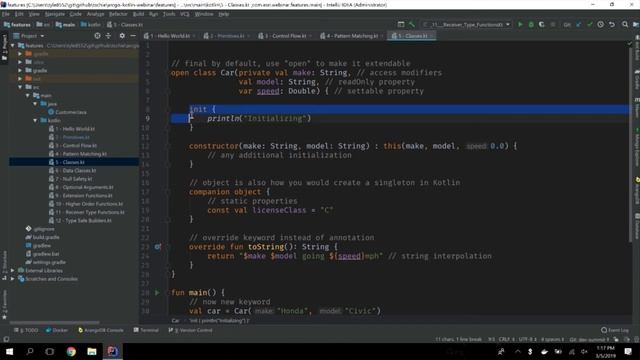
Task: Toggle the Project tool window side tab
Action: pyautogui.click(x=4, y=47)
